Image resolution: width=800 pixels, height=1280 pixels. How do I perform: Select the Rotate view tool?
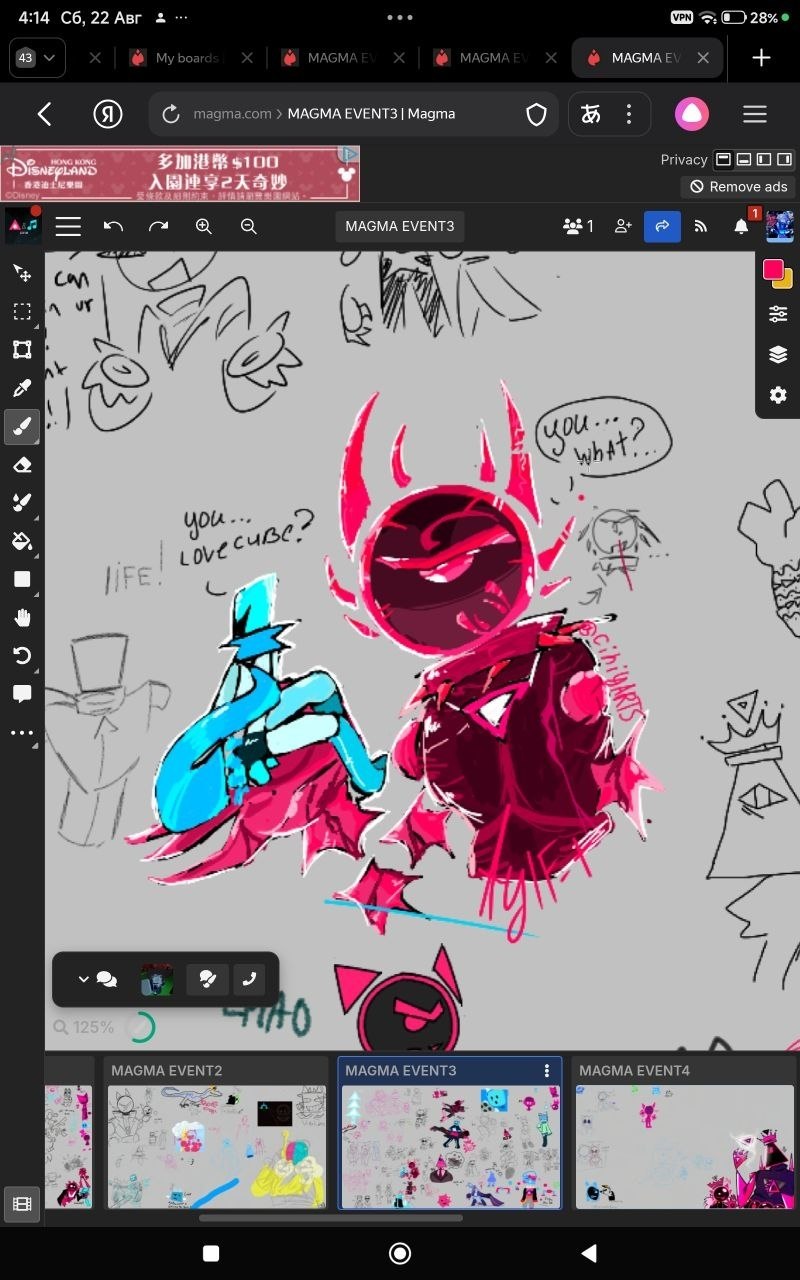point(22,656)
